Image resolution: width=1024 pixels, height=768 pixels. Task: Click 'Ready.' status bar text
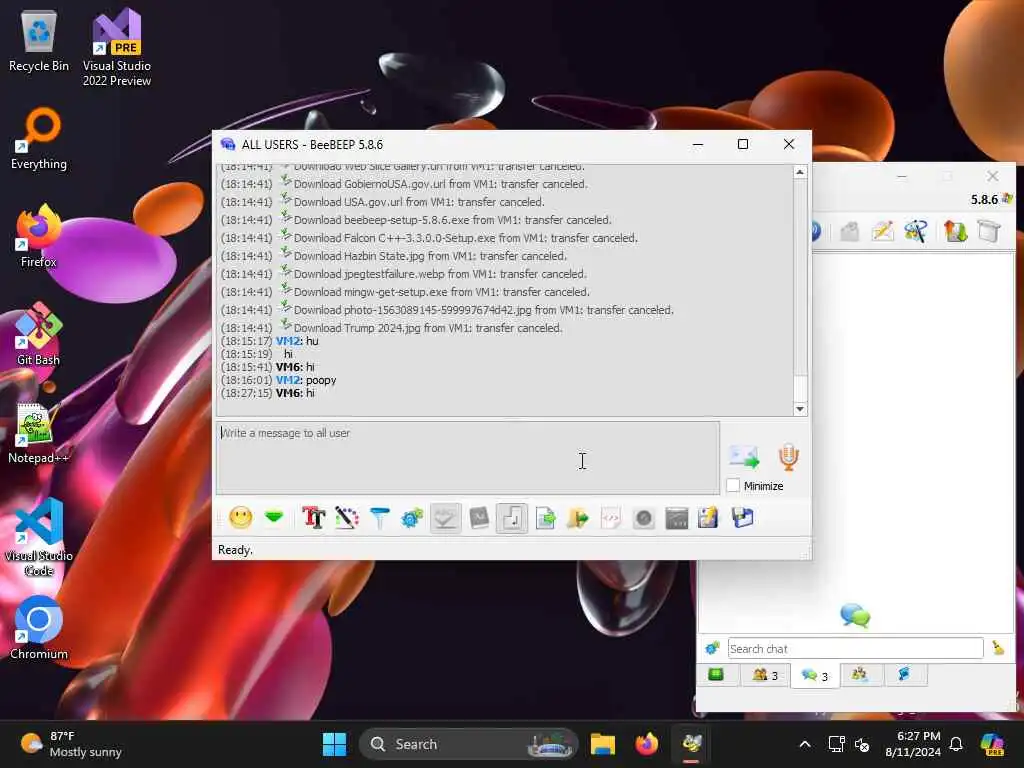click(235, 550)
